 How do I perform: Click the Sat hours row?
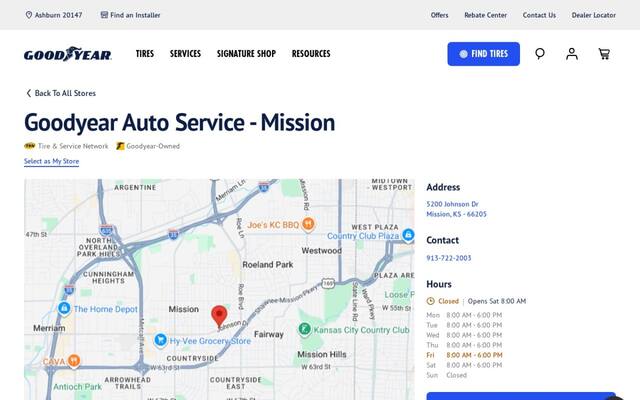[464, 365]
